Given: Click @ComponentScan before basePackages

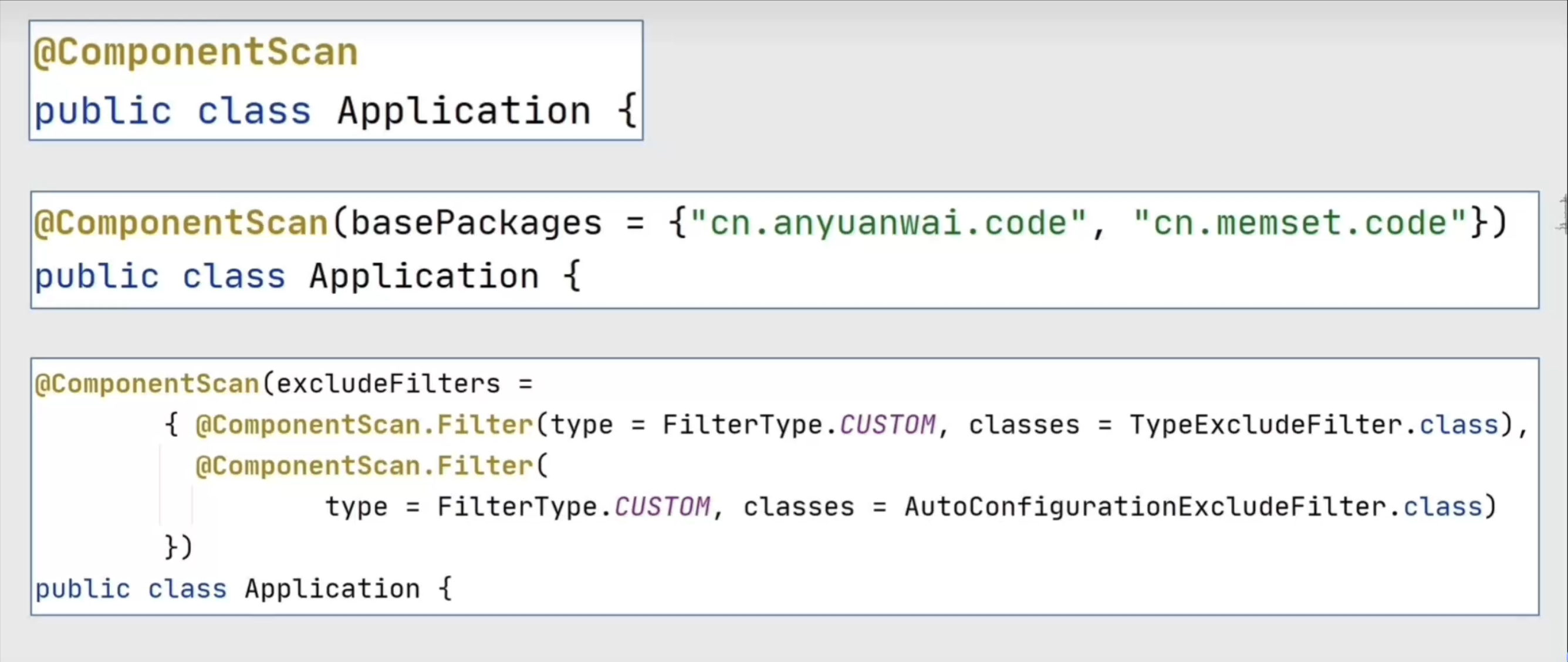Looking at the screenshot, I should click(x=181, y=223).
